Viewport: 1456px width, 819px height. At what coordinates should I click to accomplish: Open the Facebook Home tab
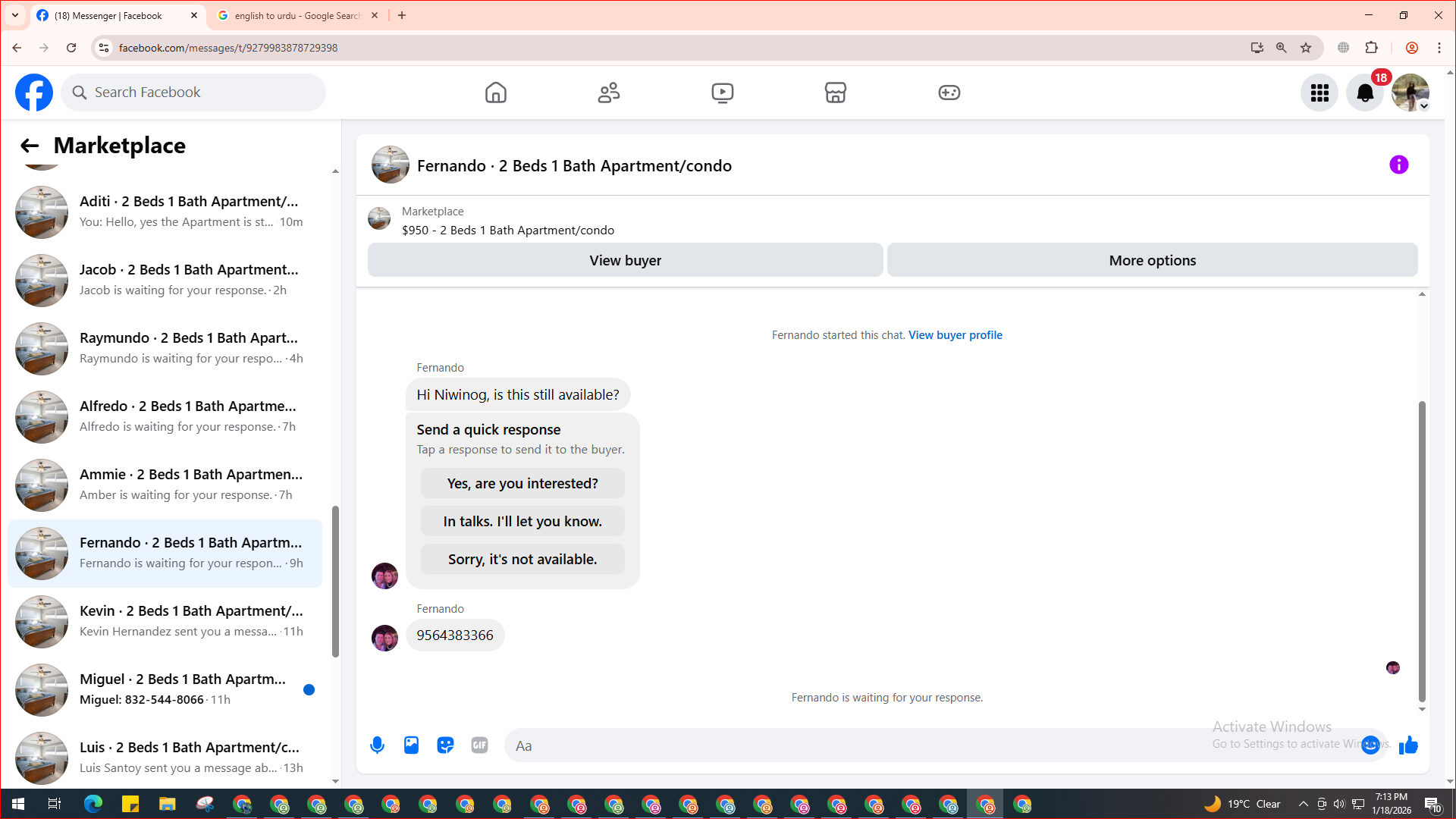pyautogui.click(x=495, y=93)
